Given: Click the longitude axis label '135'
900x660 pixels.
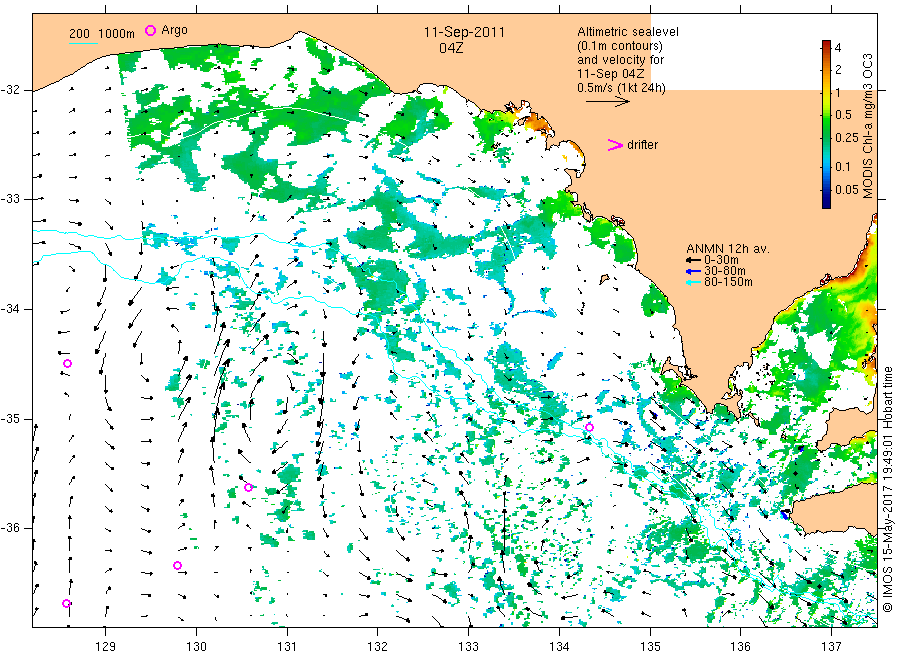Looking at the screenshot, I should click(650, 647).
